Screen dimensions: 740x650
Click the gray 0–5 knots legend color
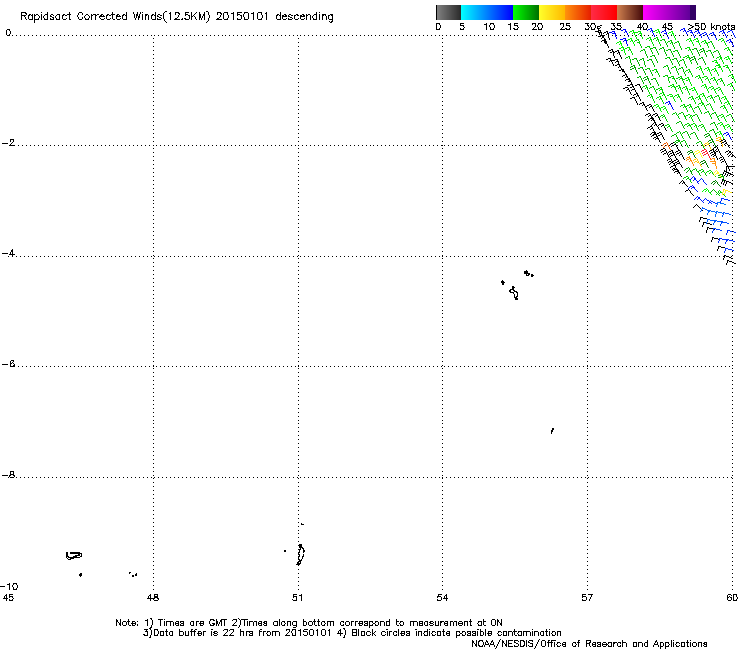tap(448, 12)
